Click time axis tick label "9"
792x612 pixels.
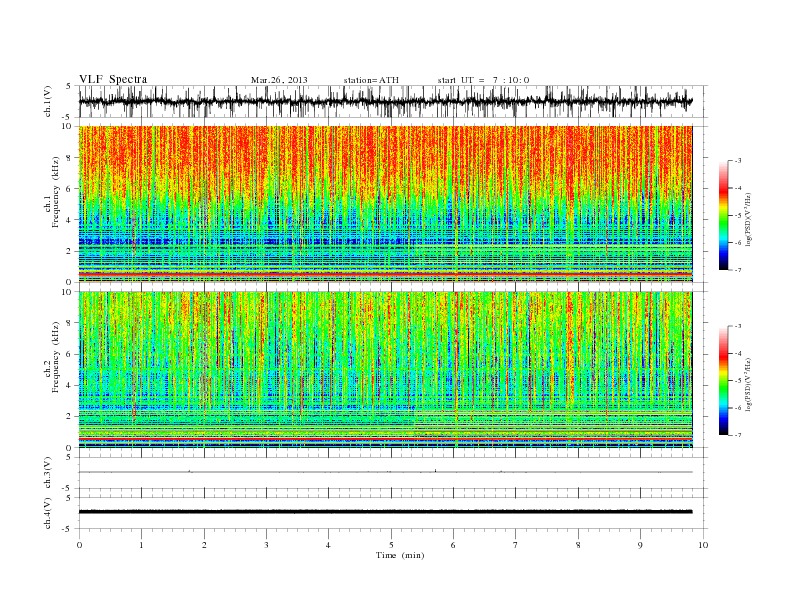tap(640, 545)
